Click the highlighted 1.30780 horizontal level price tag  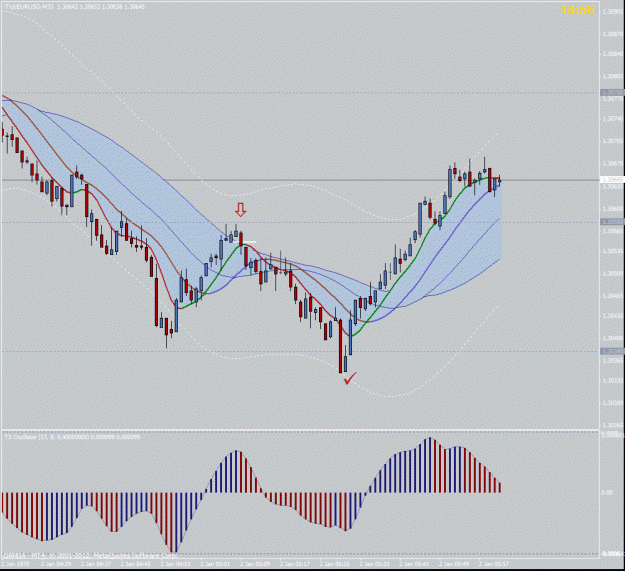(613, 92)
